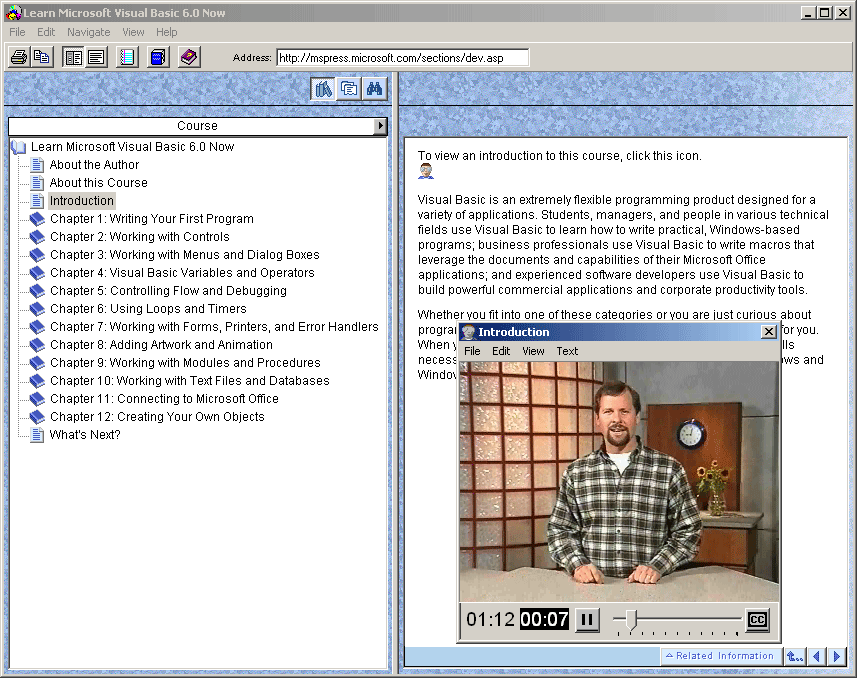Image resolution: width=857 pixels, height=678 pixels.
Task: Open the File menu in Introduction popup
Action: click(x=472, y=351)
